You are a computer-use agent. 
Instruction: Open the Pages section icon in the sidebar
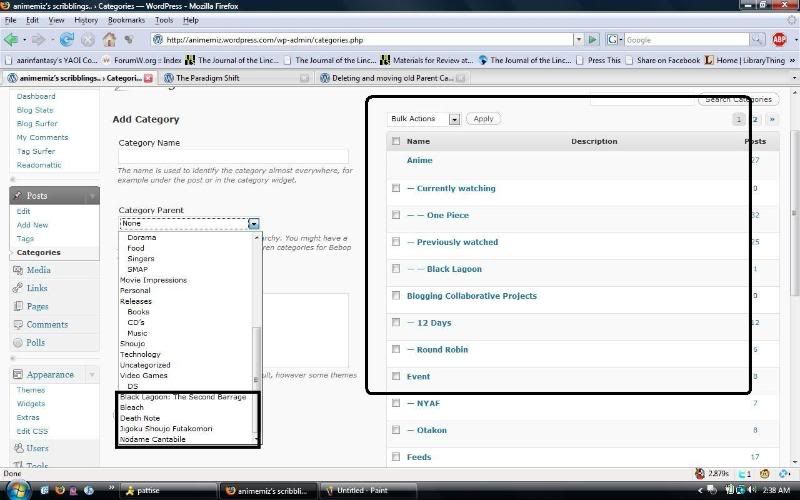(x=18, y=306)
